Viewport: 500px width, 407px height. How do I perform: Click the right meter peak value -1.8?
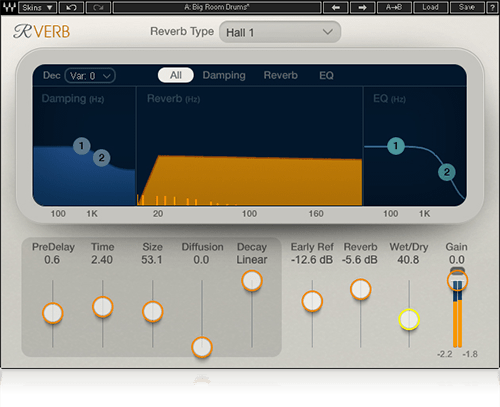470,354
